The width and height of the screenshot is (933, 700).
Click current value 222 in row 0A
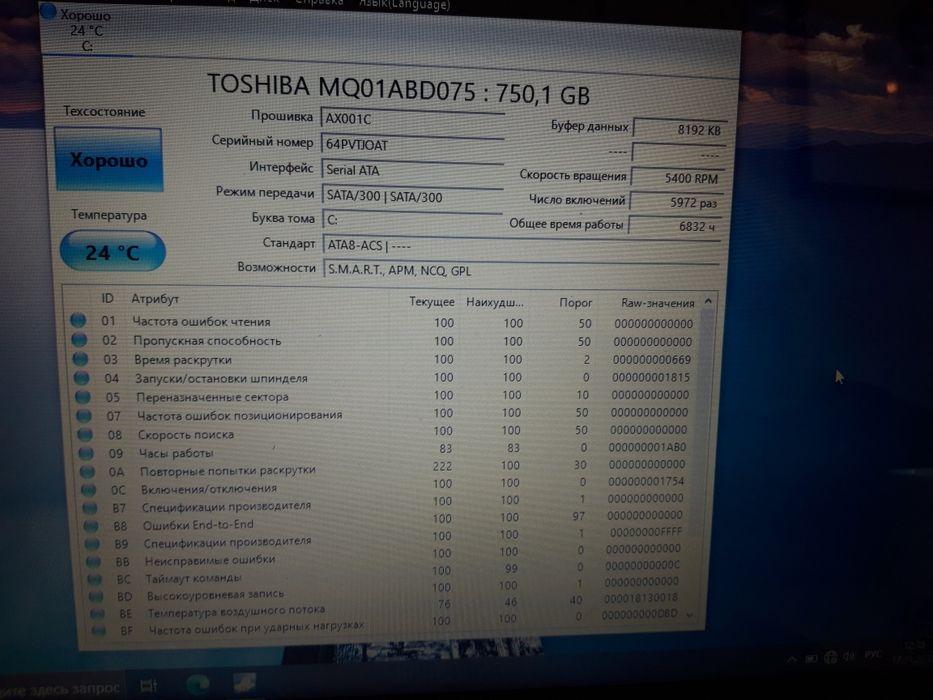pos(442,466)
